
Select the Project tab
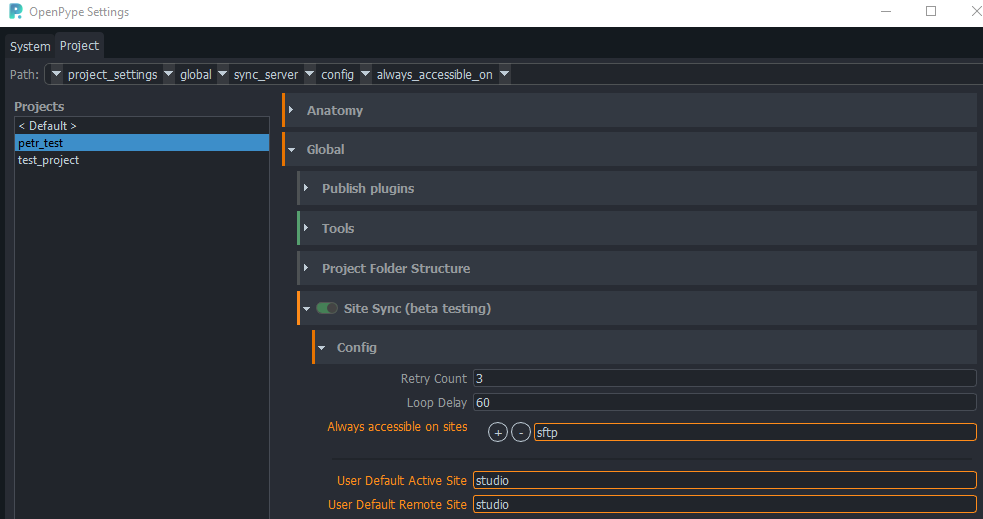tap(80, 45)
